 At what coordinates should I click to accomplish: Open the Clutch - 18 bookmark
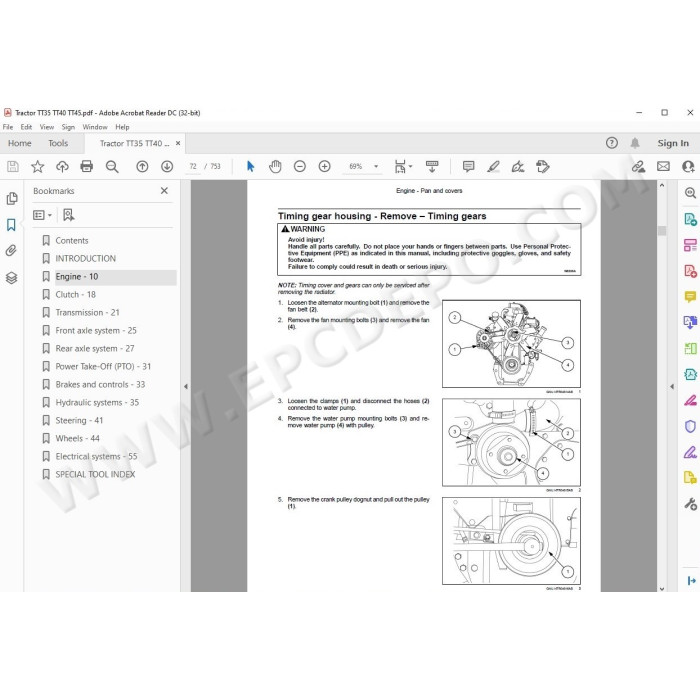click(x=75, y=295)
